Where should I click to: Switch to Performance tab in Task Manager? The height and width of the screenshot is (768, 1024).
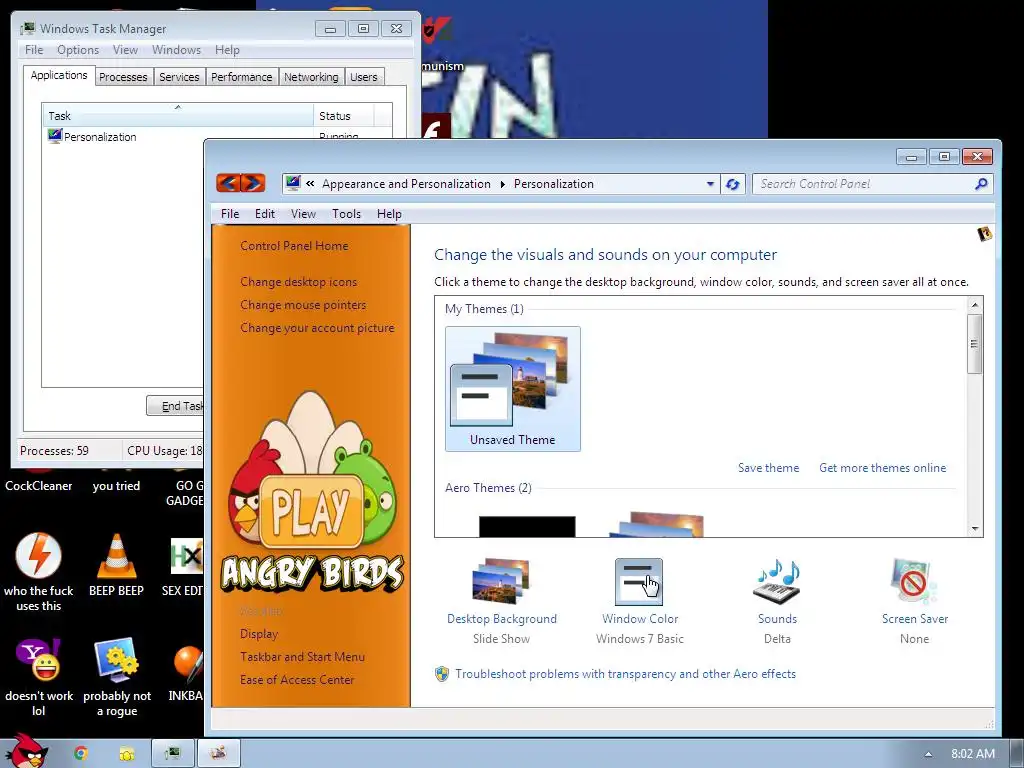(x=241, y=77)
